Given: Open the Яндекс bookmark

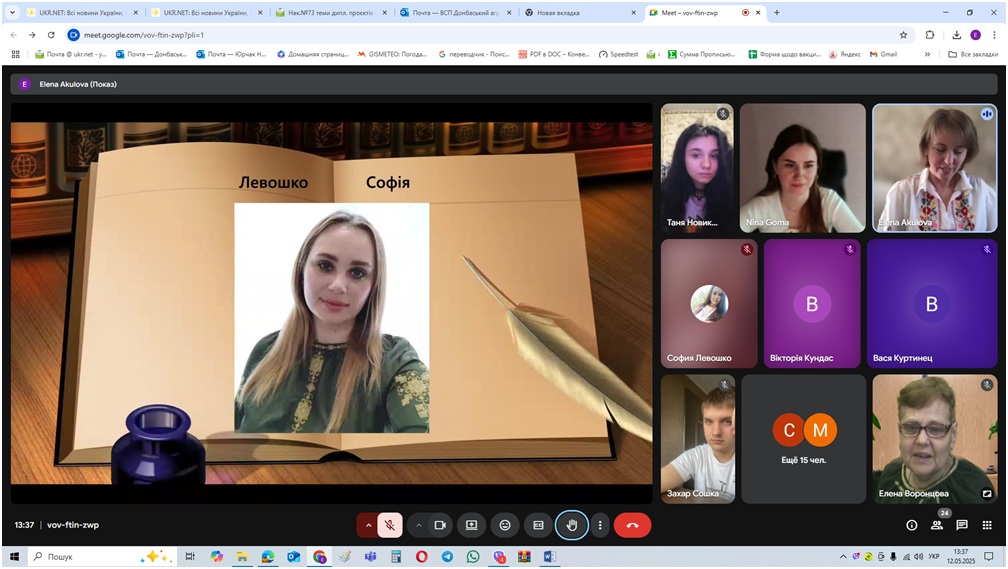Looking at the screenshot, I should pyautogui.click(x=845, y=54).
